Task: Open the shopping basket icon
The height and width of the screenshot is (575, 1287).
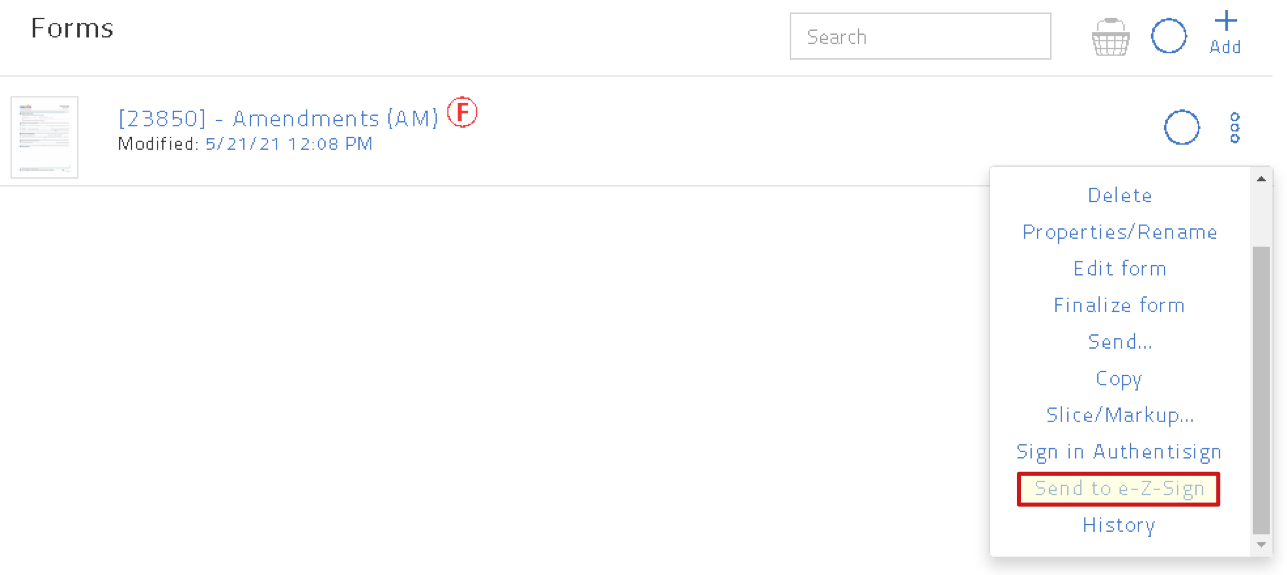Action: click(1110, 37)
